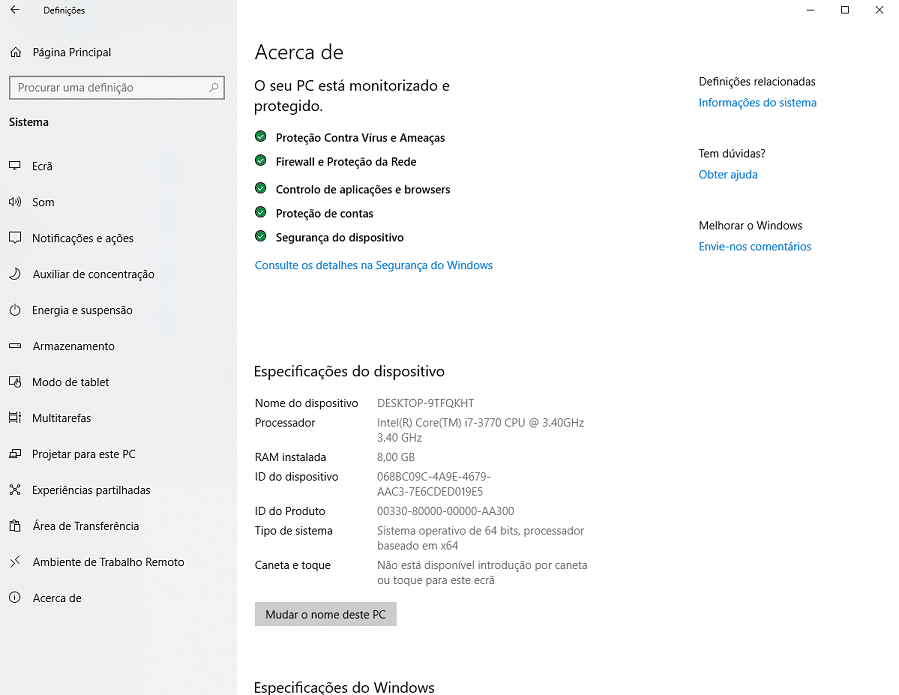This screenshot has height=695, width=899.
Task: Click the Armazenamento drive icon
Action: tap(15, 346)
